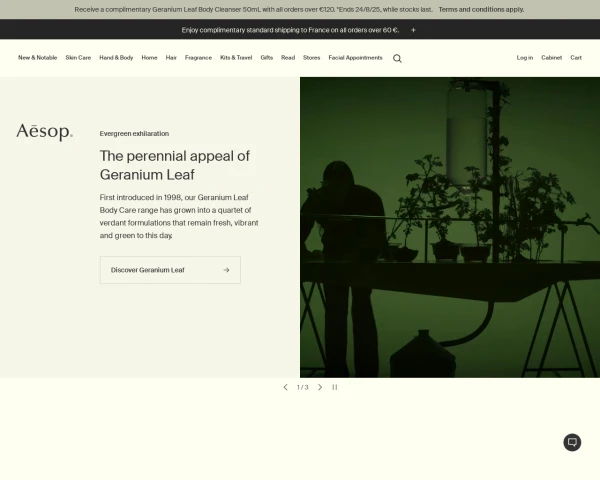Click the Geranium Leaf hero image

pos(450,227)
